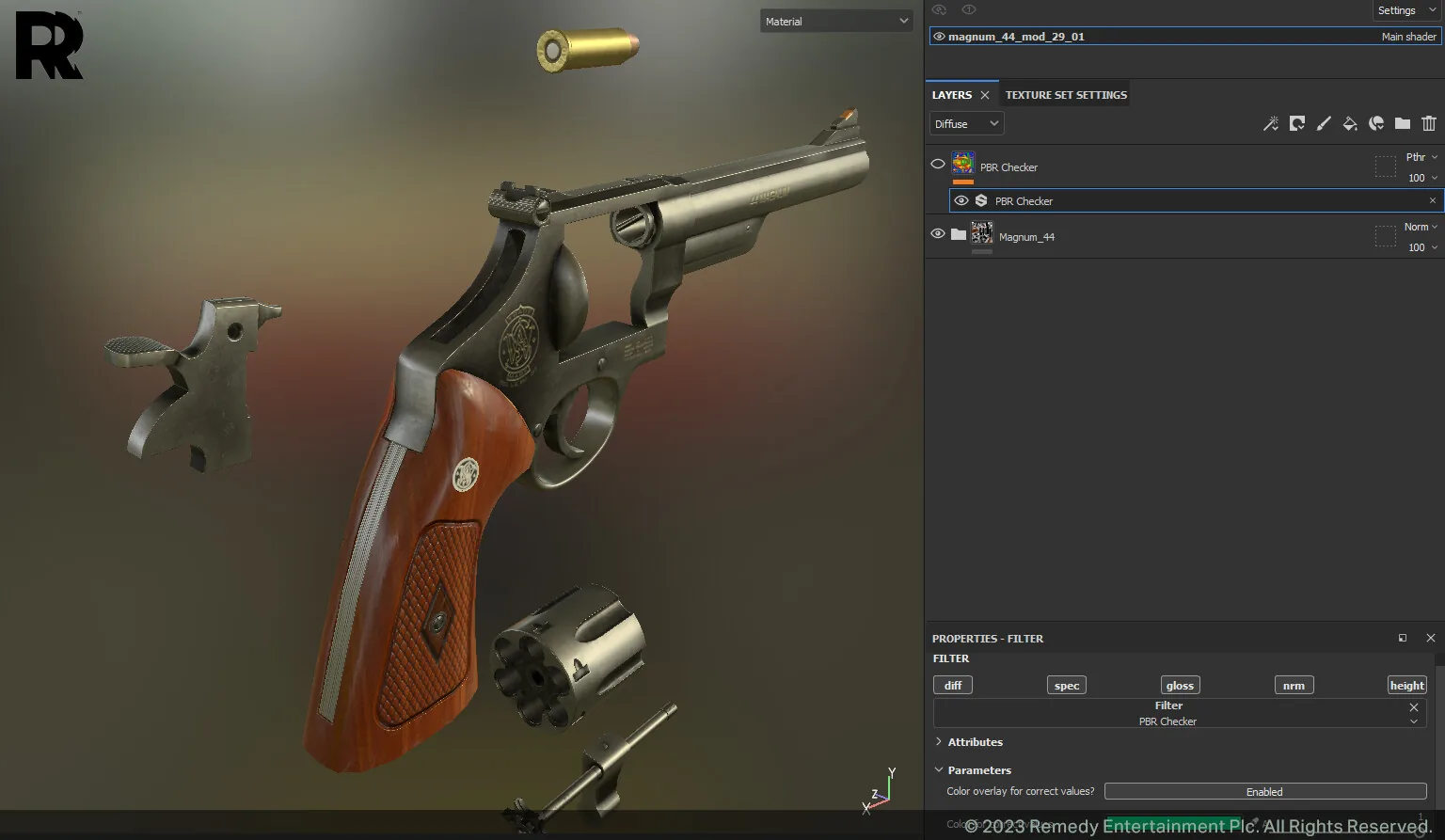Screen dimensions: 1445x840
Task: Open the smart material icon in Layers toolbar
Action: (x=1375, y=123)
